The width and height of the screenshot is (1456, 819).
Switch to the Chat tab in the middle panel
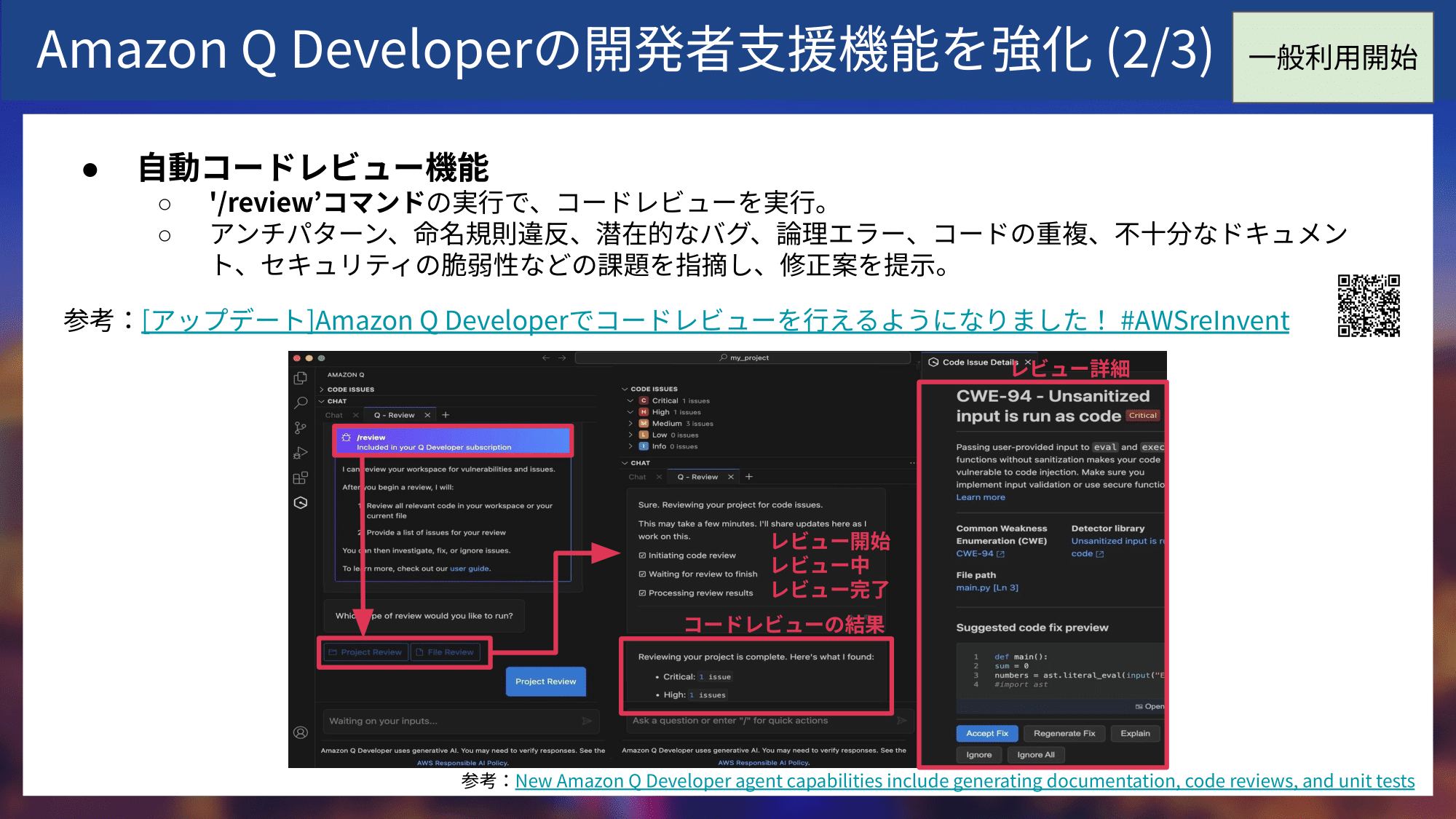(637, 477)
